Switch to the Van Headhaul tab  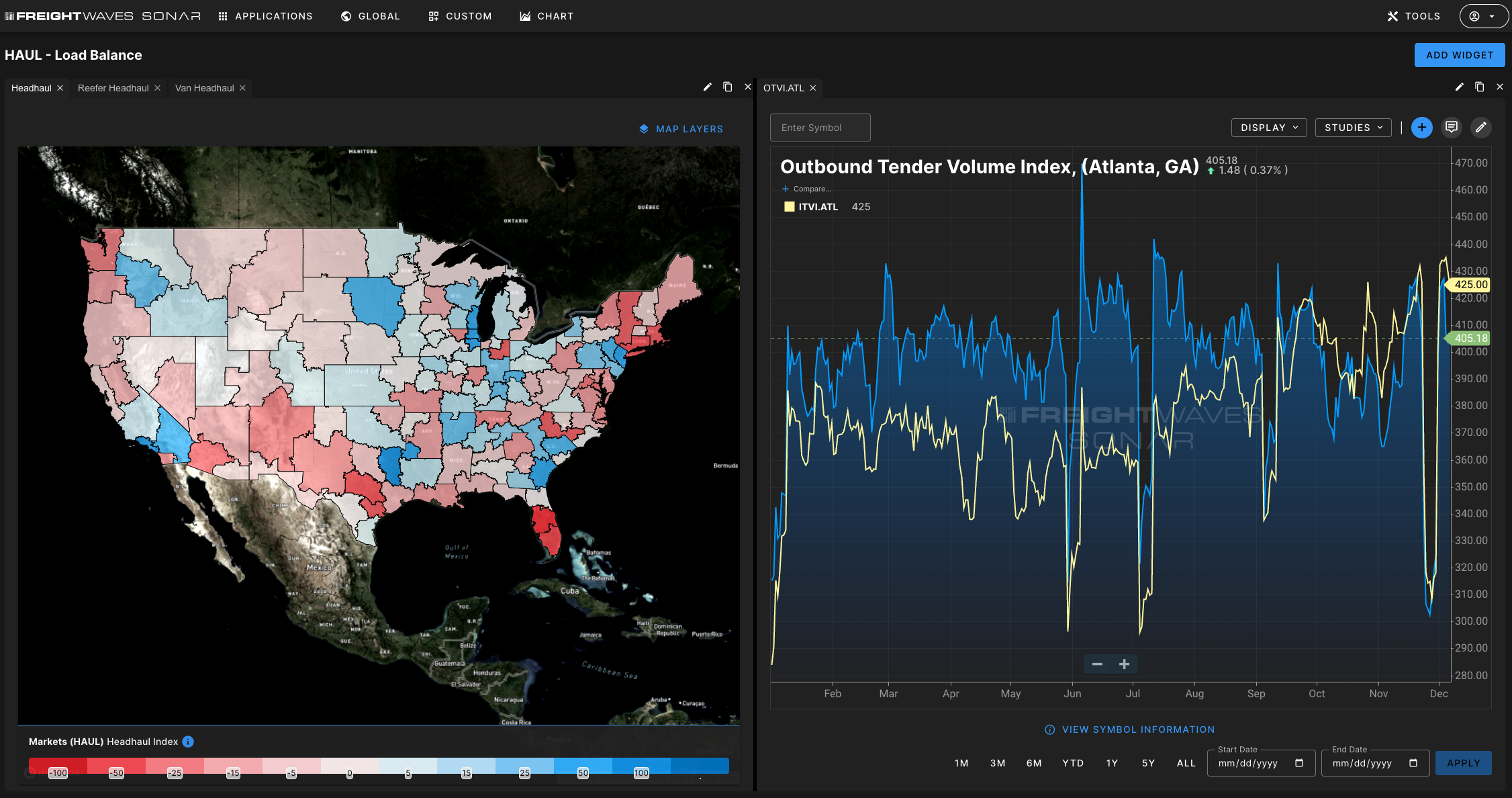(x=205, y=88)
